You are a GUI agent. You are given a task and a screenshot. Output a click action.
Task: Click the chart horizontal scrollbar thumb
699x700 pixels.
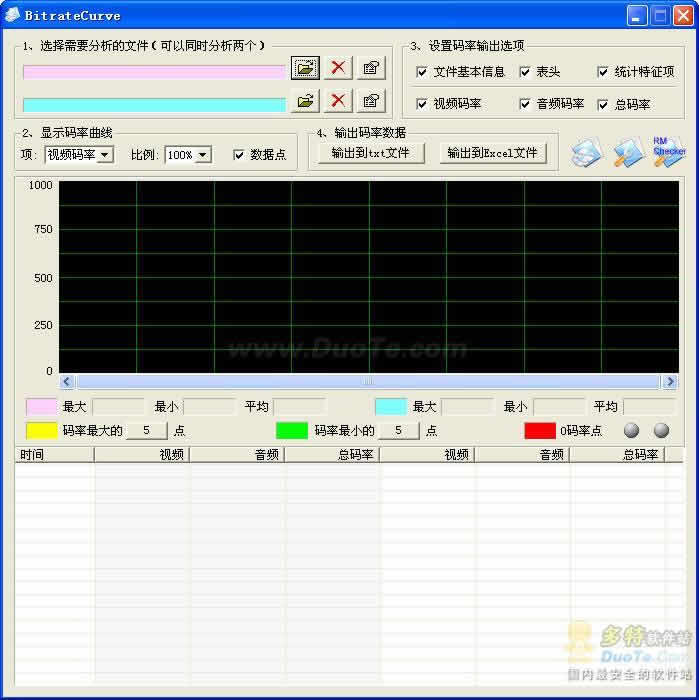coord(368,382)
